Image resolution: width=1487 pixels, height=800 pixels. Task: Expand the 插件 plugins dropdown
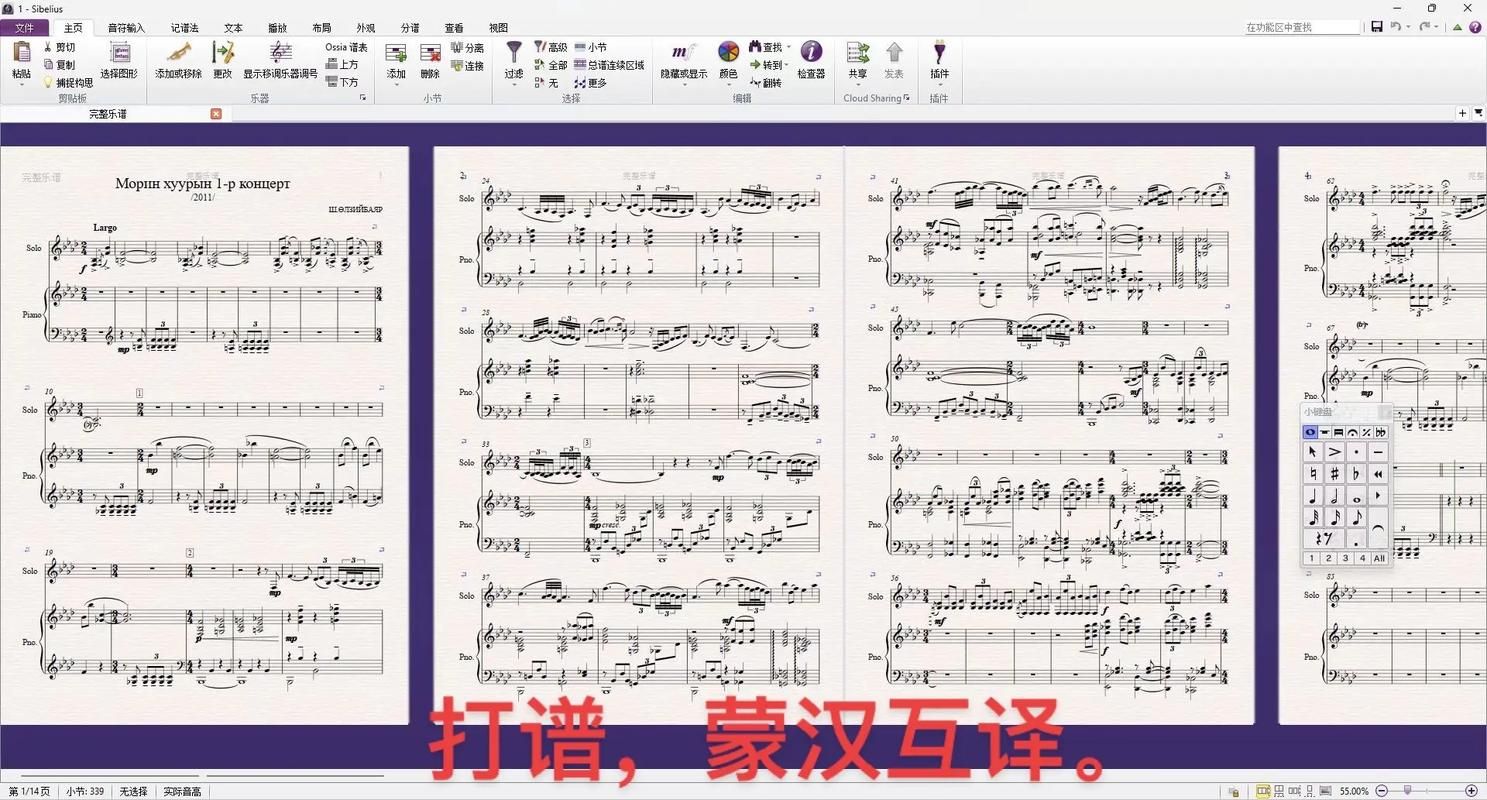pos(939,84)
